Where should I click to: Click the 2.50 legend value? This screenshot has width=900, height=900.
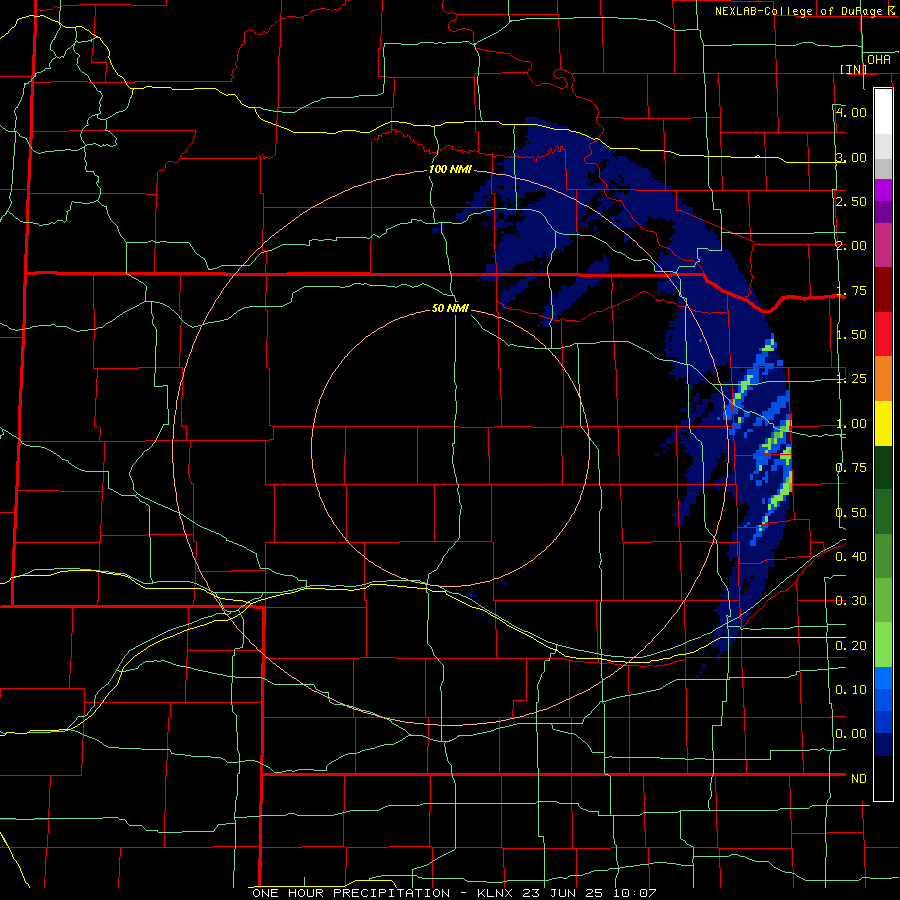point(851,201)
